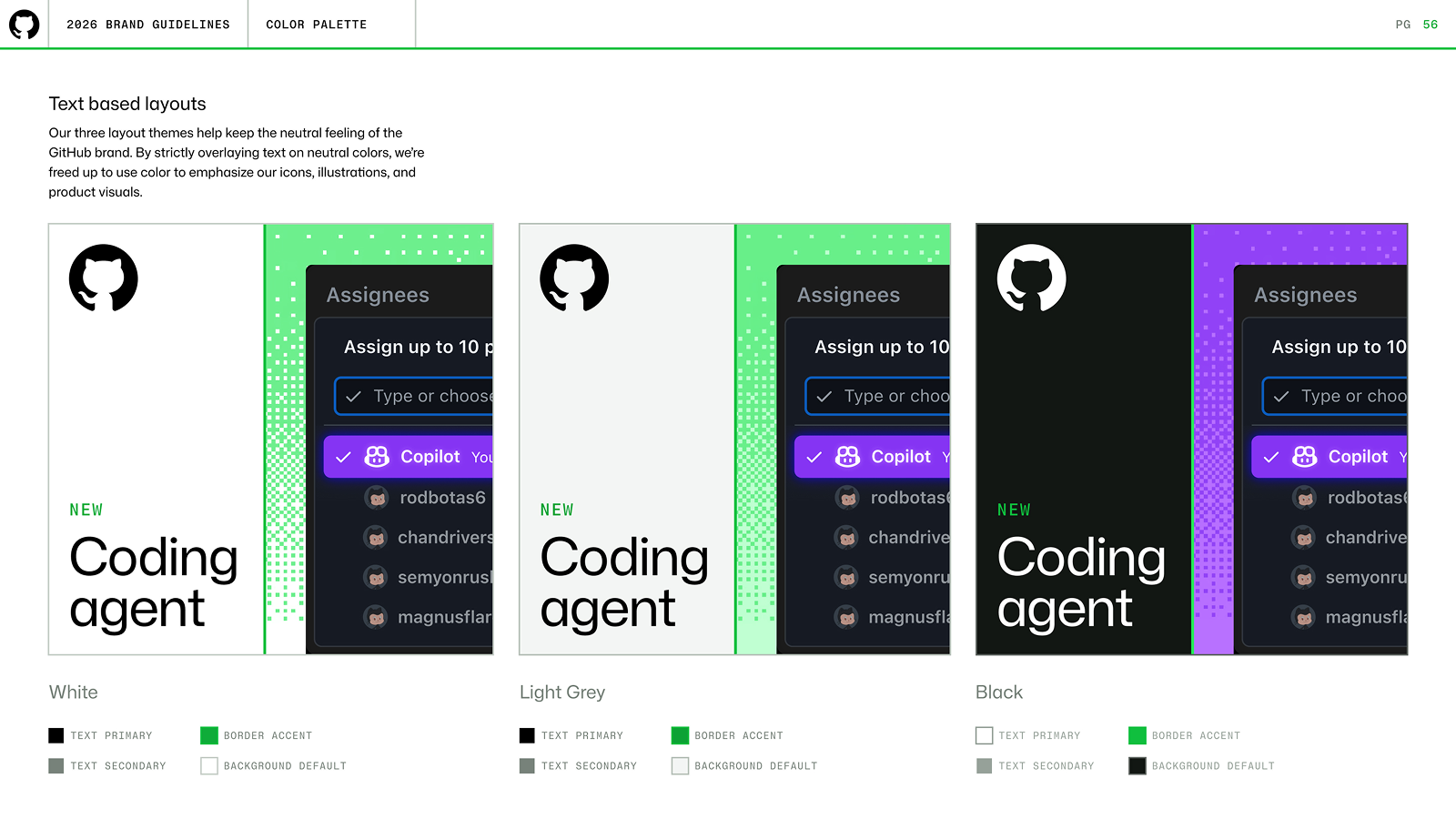Click the page number 56

(x=1431, y=25)
